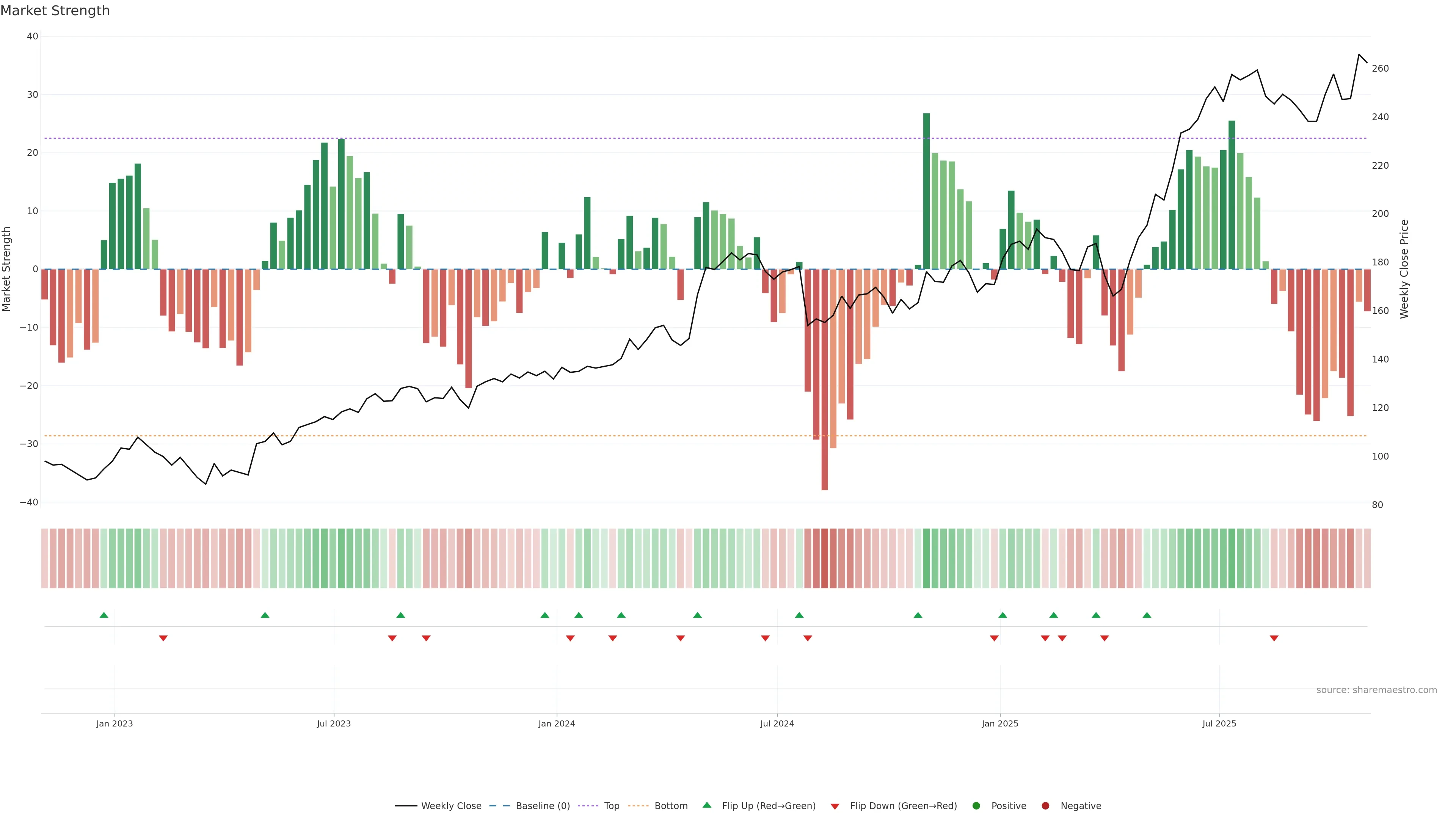
Task: Click the Jul 2025 x-axis label
Action: click(x=1219, y=723)
